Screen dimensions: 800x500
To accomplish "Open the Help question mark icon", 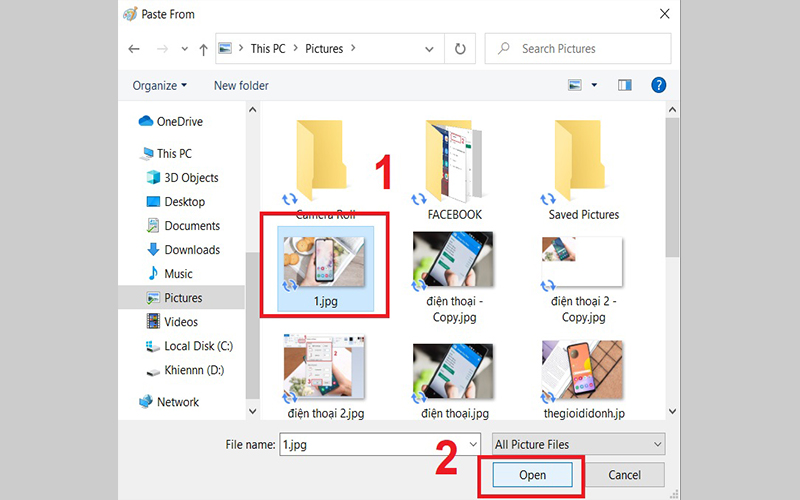I will [658, 86].
